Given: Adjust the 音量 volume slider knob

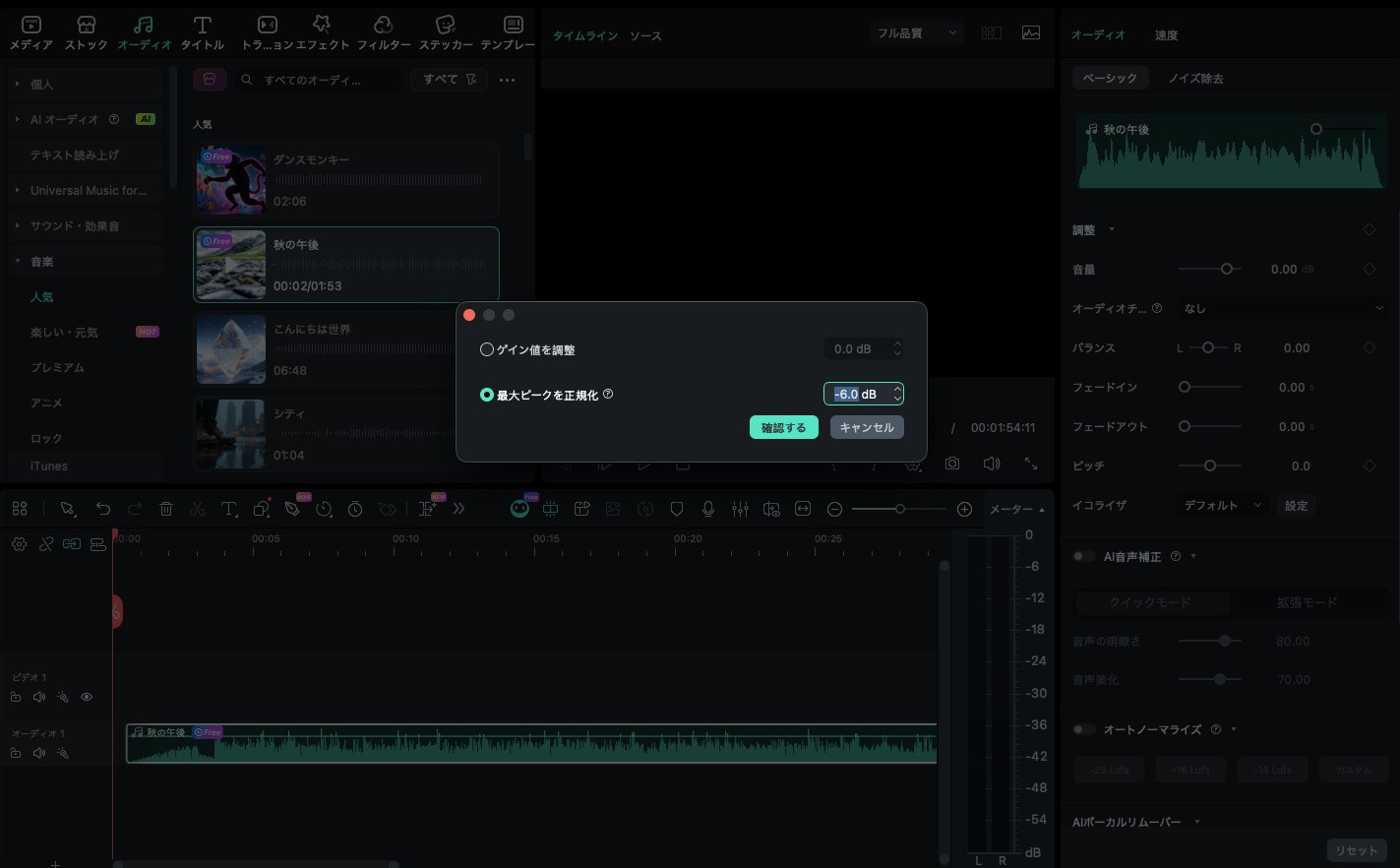Looking at the screenshot, I should (1227, 269).
